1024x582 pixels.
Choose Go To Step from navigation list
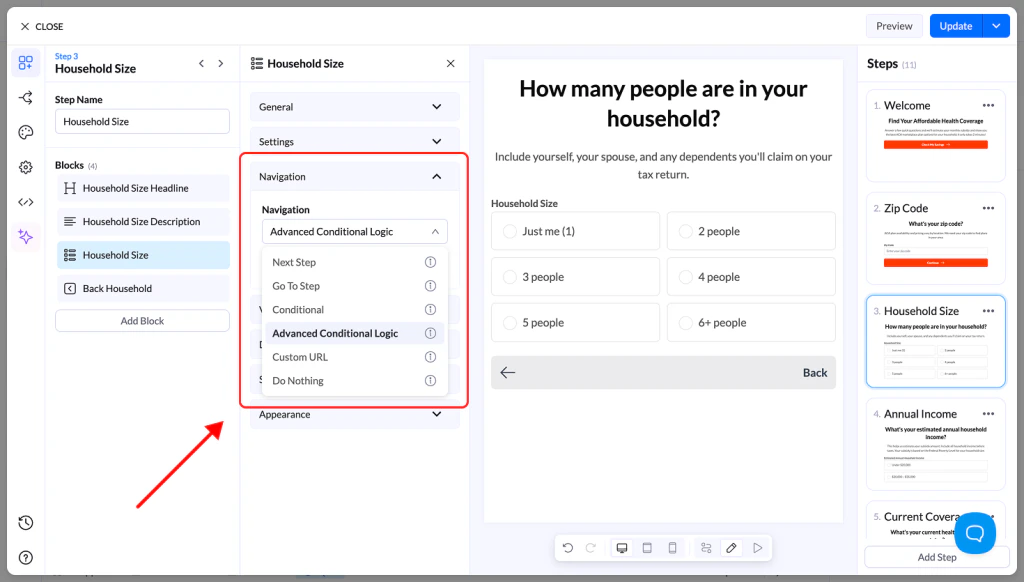(x=355, y=285)
